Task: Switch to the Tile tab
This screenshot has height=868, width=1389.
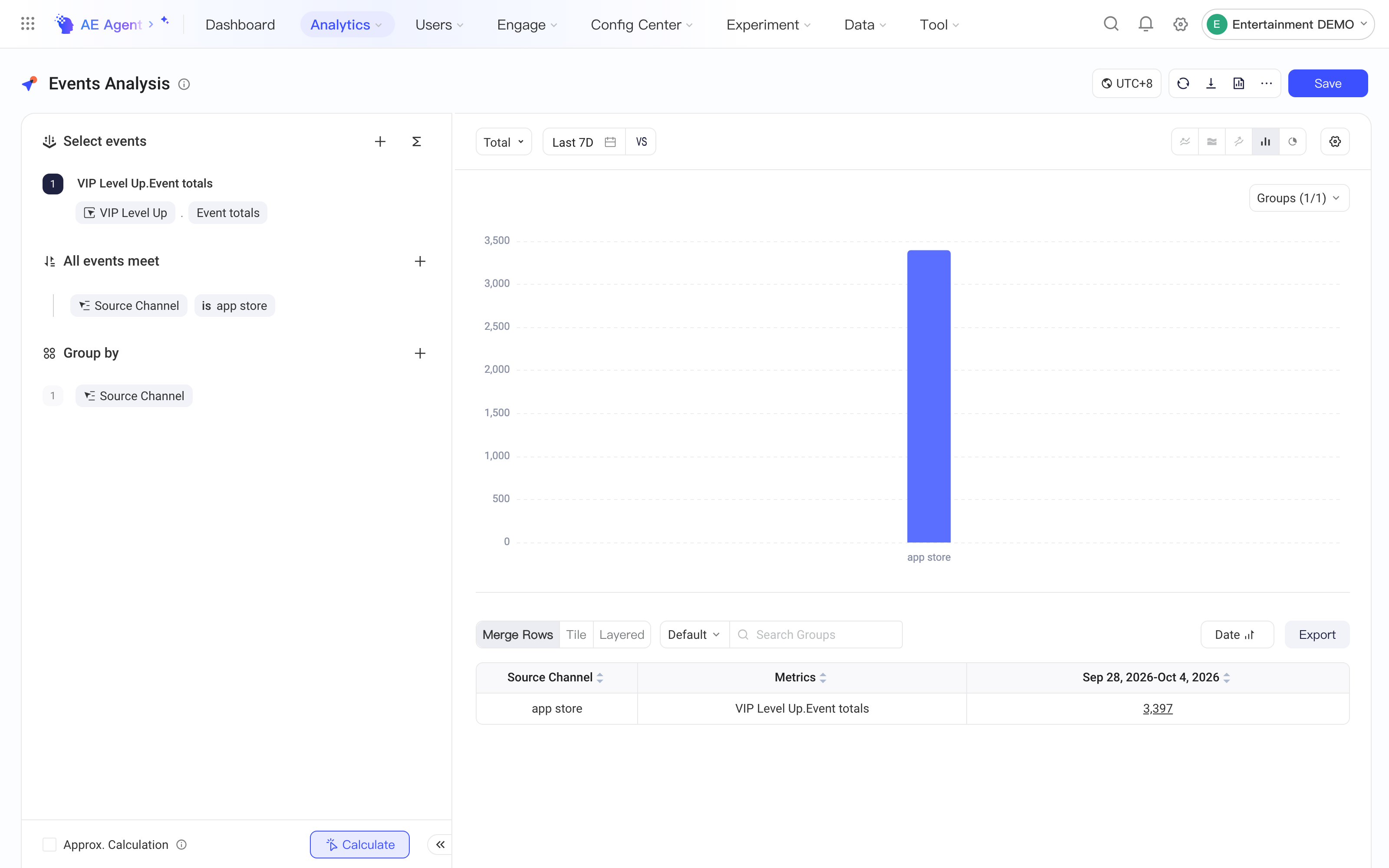Action: click(x=576, y=635)
